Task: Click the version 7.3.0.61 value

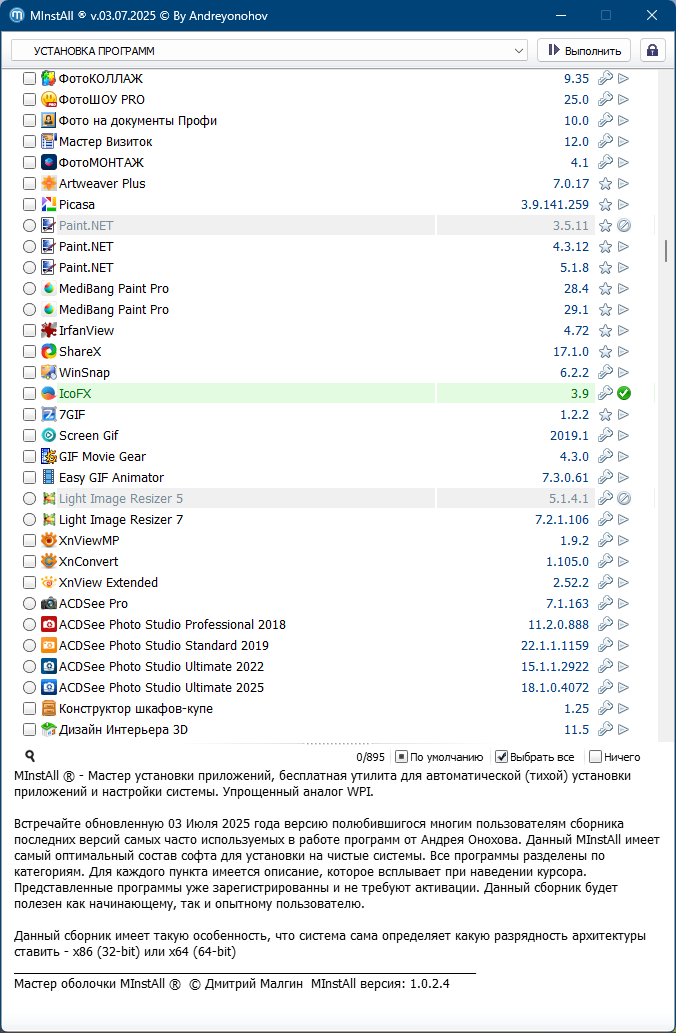Action: [565, 478]
